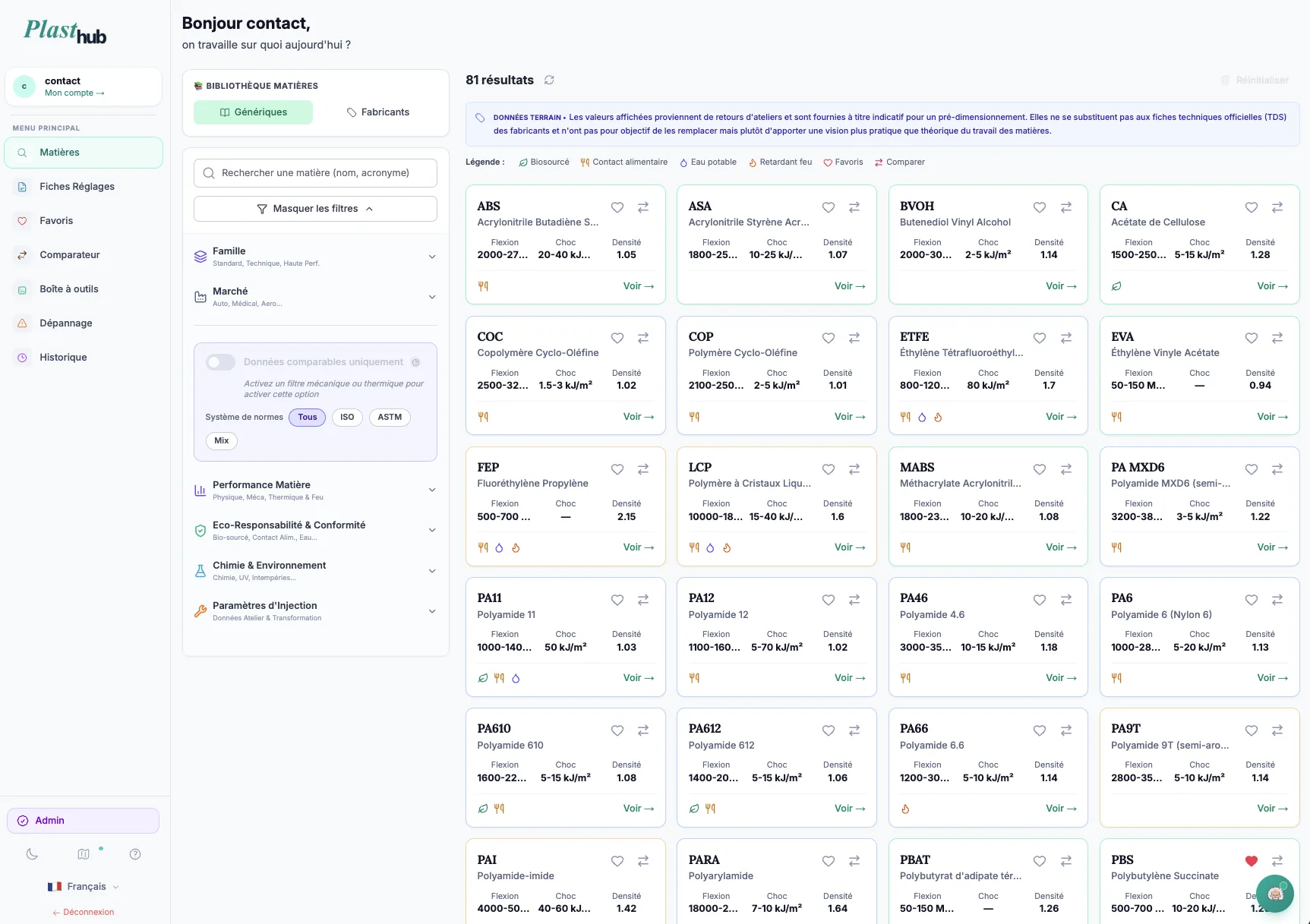Click Voir on the PA66 card

point(1060,808)
